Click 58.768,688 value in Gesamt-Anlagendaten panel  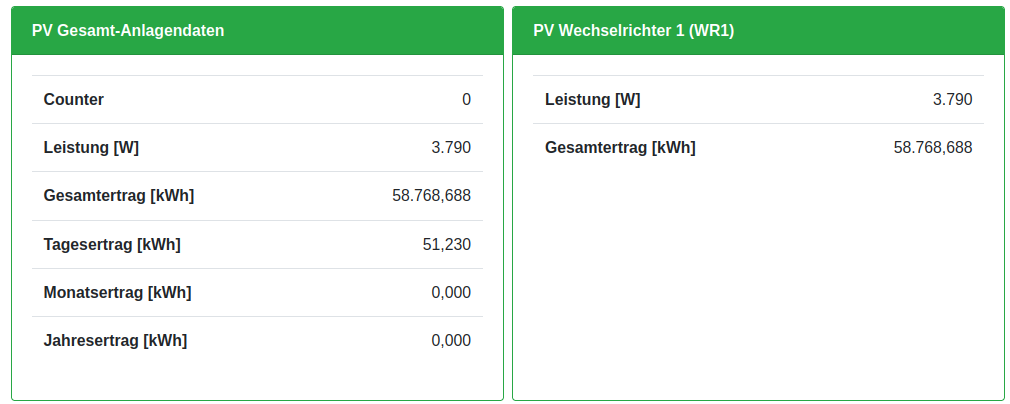431,196
